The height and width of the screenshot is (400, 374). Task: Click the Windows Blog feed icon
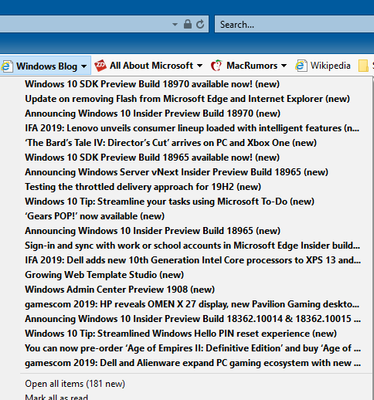pyautogui.click(x=6, y=66)
